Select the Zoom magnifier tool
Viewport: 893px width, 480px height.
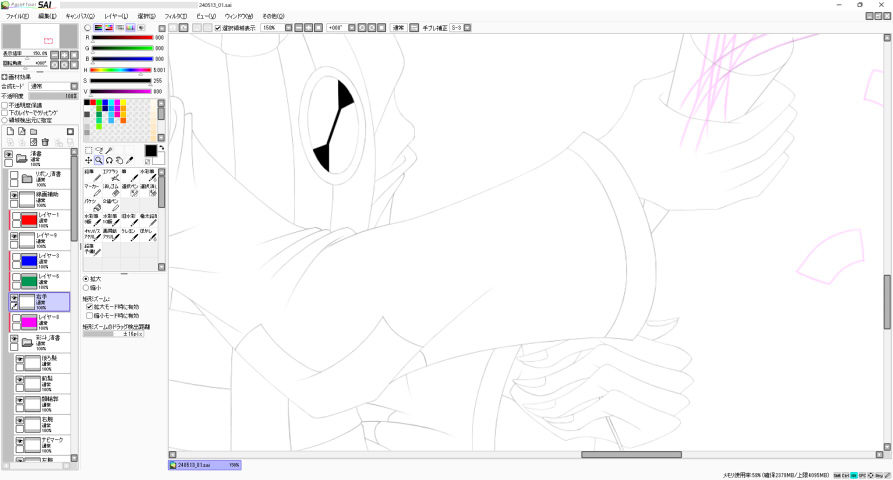coord(99,161)
